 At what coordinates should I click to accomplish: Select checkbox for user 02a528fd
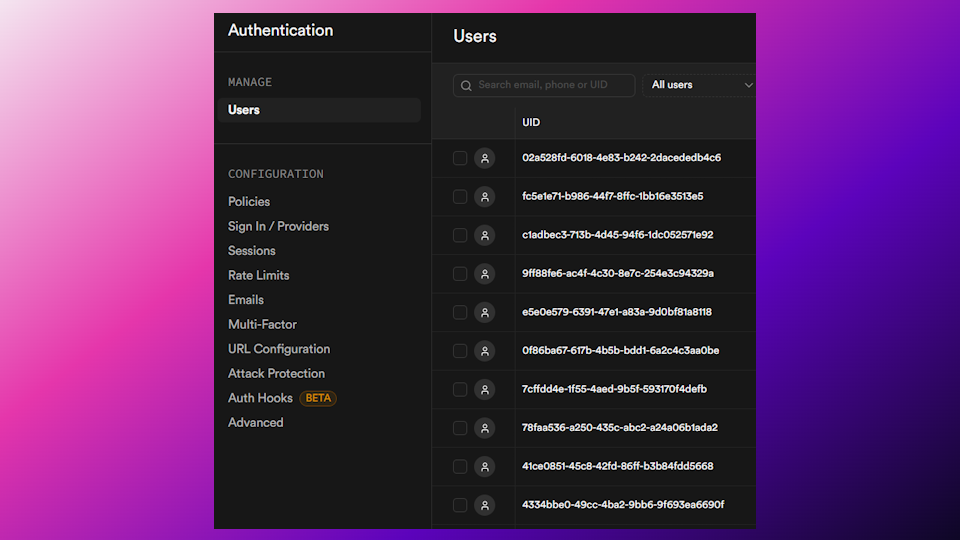coord(460,159)
